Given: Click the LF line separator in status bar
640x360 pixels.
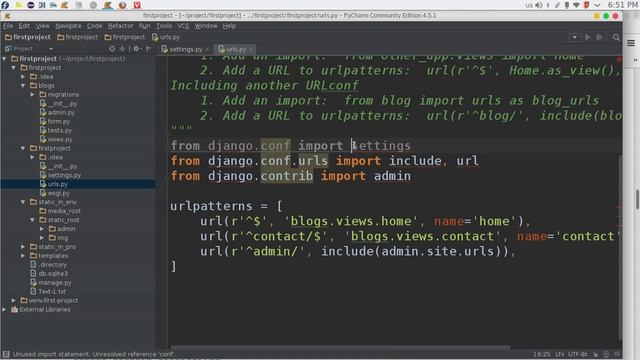Looking at the screenshot, I should [560, 355].
